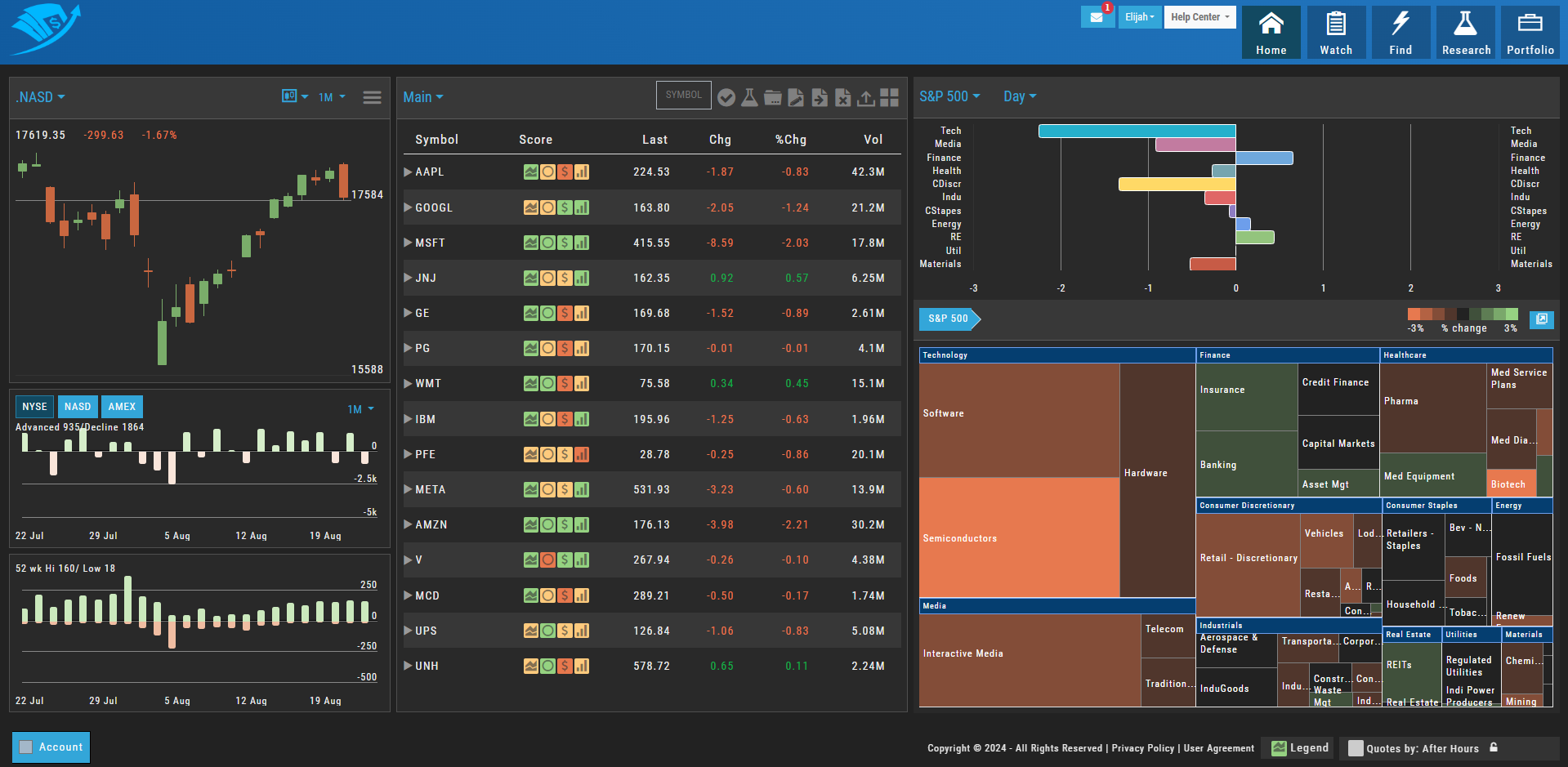Click AMZN dollar score icon
This screenshot has width=1568, height=767.
click(x=565, y=524)
